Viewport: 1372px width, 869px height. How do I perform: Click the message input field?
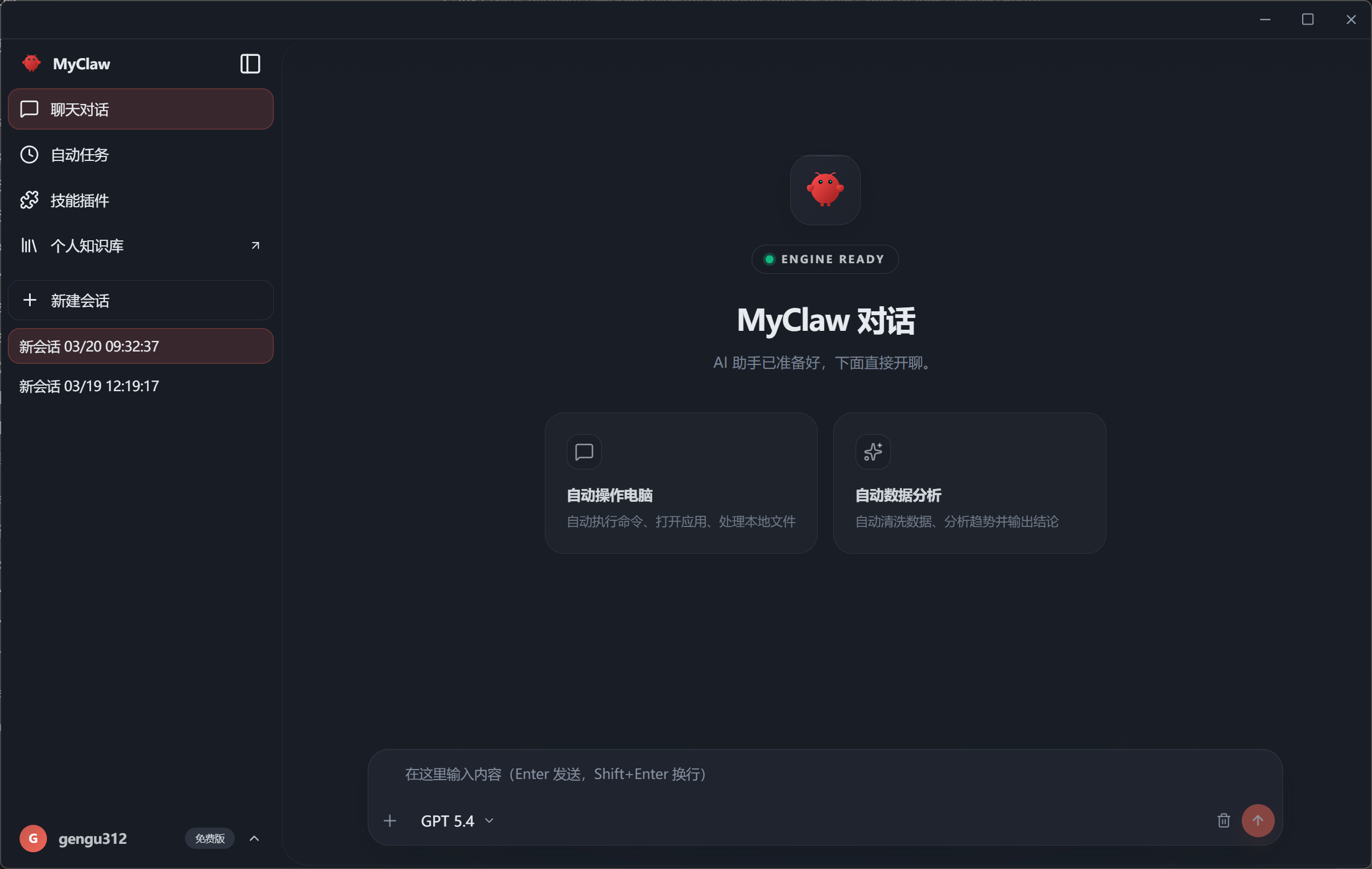point(797,774)
